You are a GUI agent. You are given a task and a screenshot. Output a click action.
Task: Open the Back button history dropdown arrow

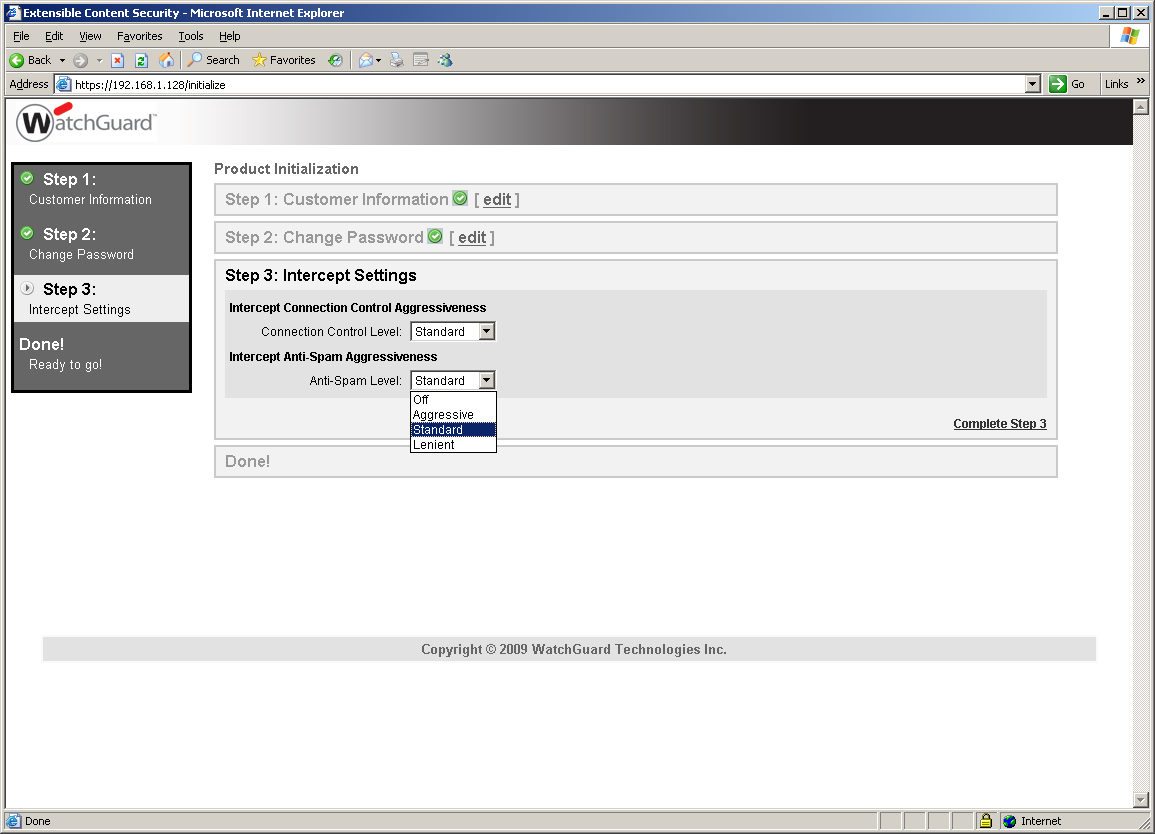(x=62, y=60)
